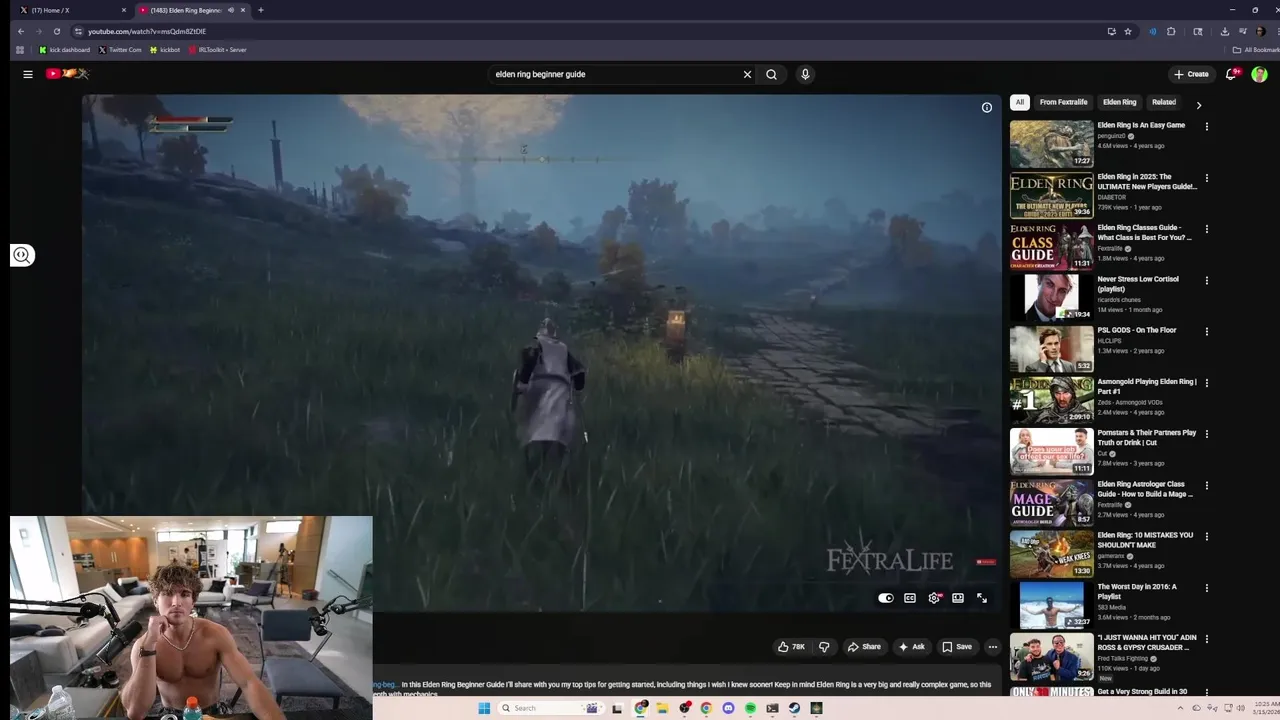The height and width of the screenshot is (720, 1280).
Task: Open the Chrome media control icon
Action: [1241, 31]
